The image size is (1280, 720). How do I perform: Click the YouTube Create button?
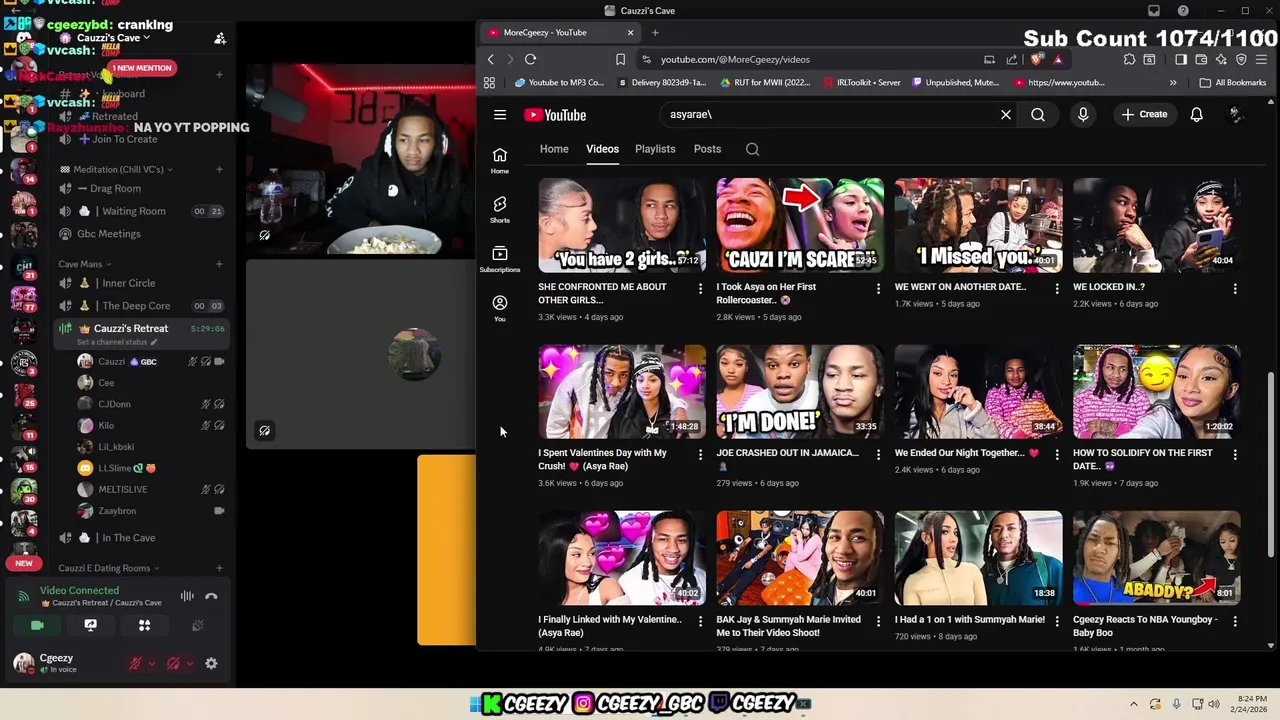[x=1144, y=114]
